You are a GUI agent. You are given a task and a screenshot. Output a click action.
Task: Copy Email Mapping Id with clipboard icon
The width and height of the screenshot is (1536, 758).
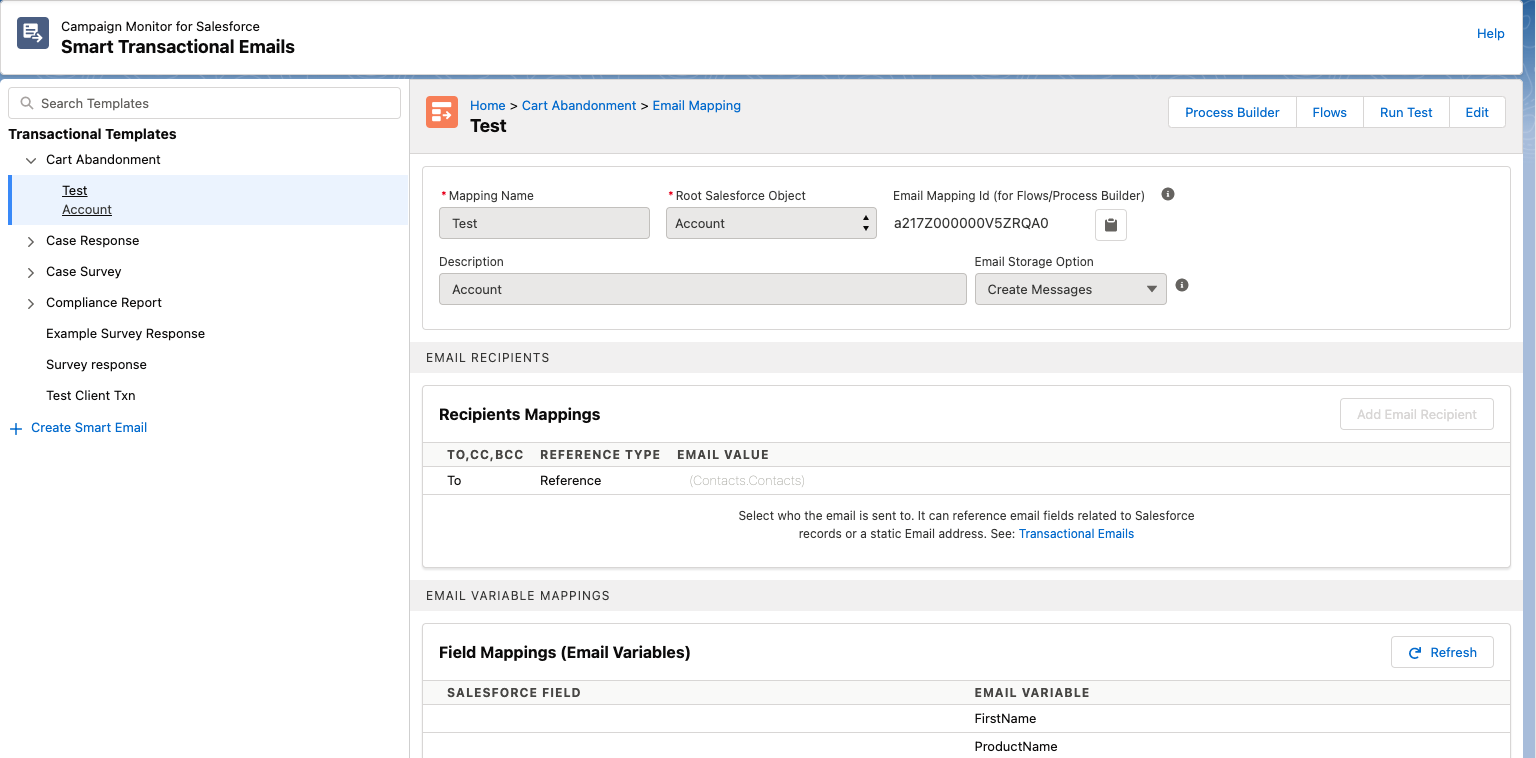1111,225
